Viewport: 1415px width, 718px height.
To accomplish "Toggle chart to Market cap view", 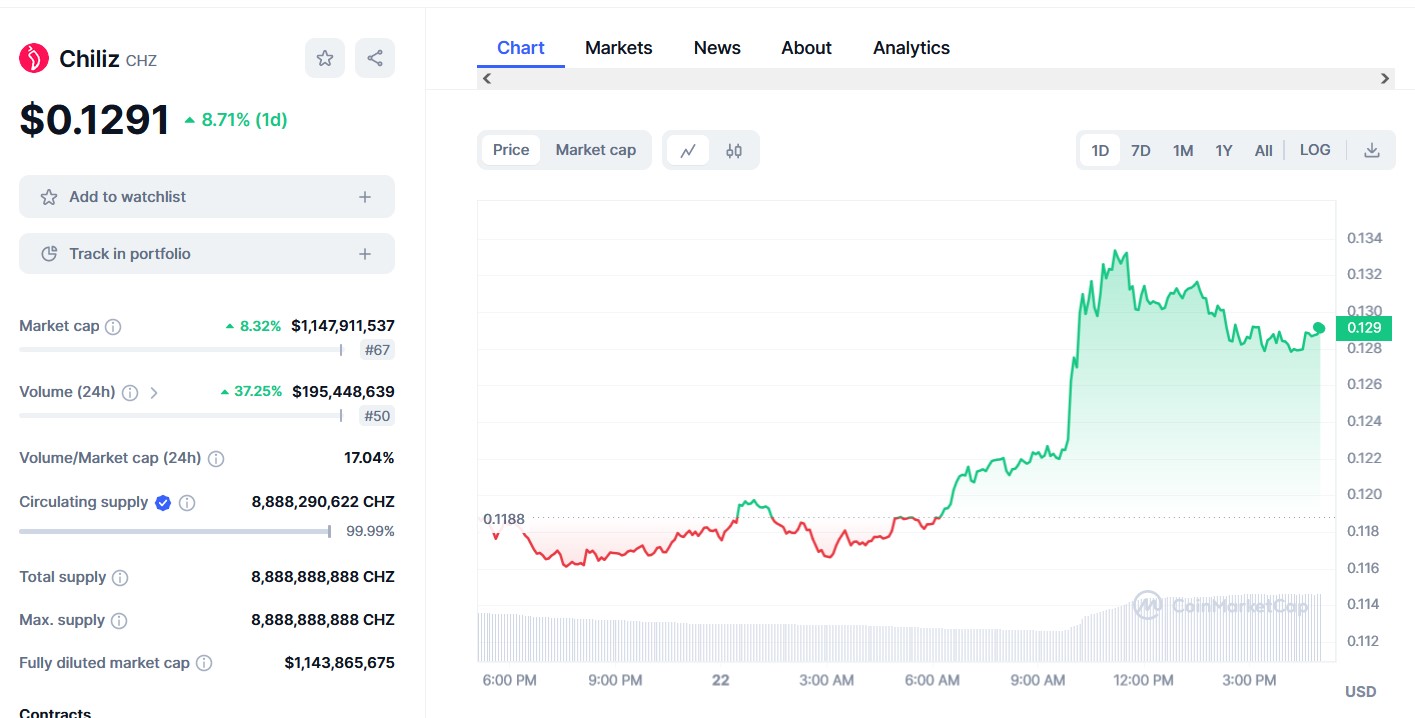I will pos(595,150).
